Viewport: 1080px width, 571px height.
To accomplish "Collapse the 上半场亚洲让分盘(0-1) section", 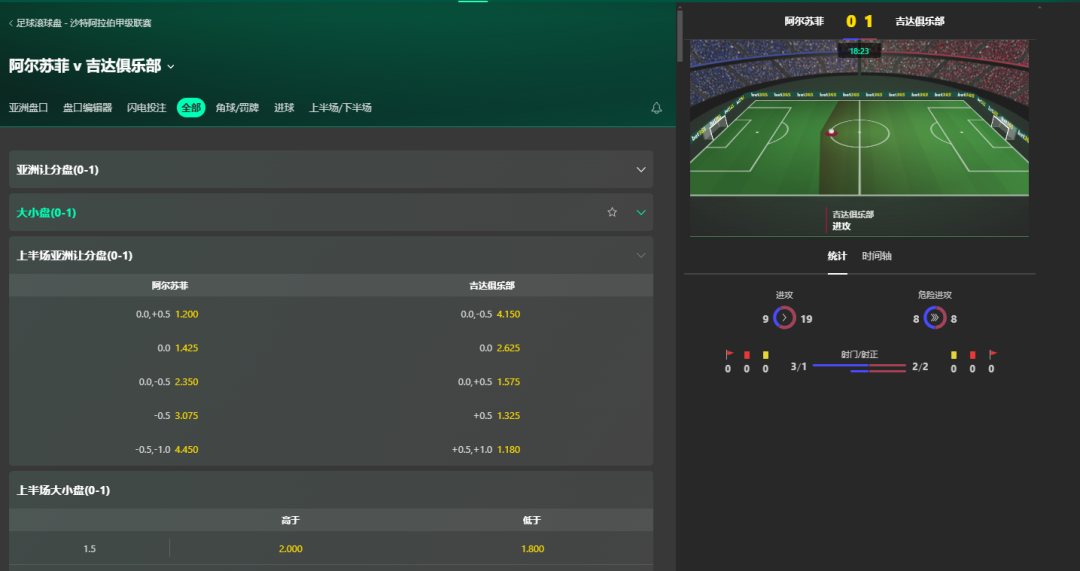I will coord(641,256).
